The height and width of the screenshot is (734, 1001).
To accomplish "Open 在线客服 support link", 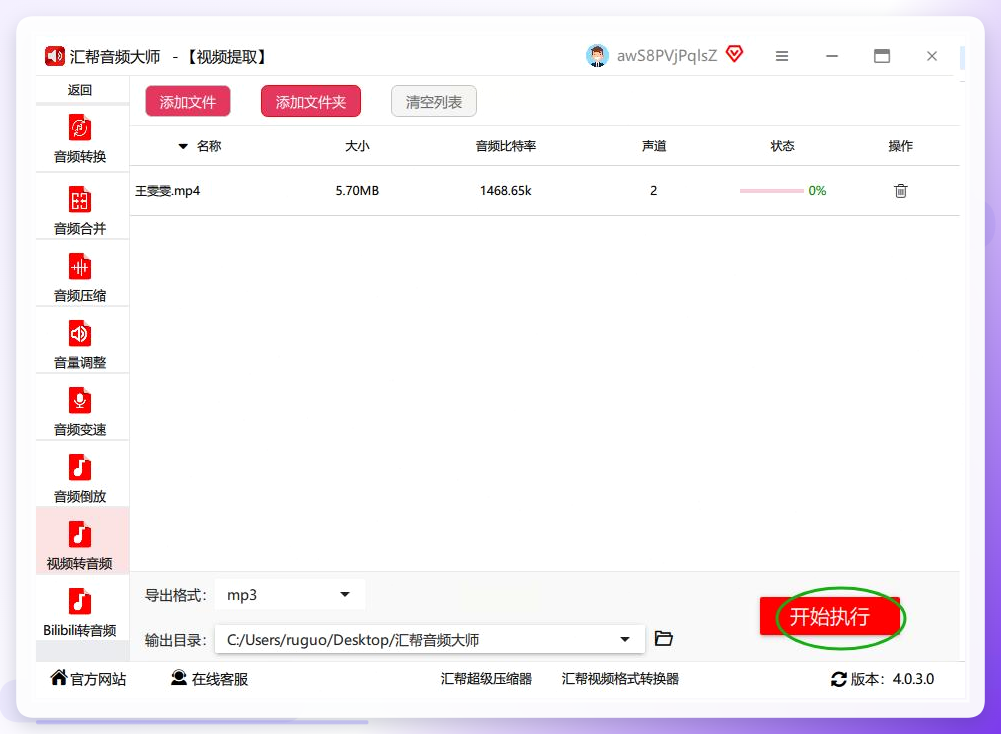I will [209, 678].
